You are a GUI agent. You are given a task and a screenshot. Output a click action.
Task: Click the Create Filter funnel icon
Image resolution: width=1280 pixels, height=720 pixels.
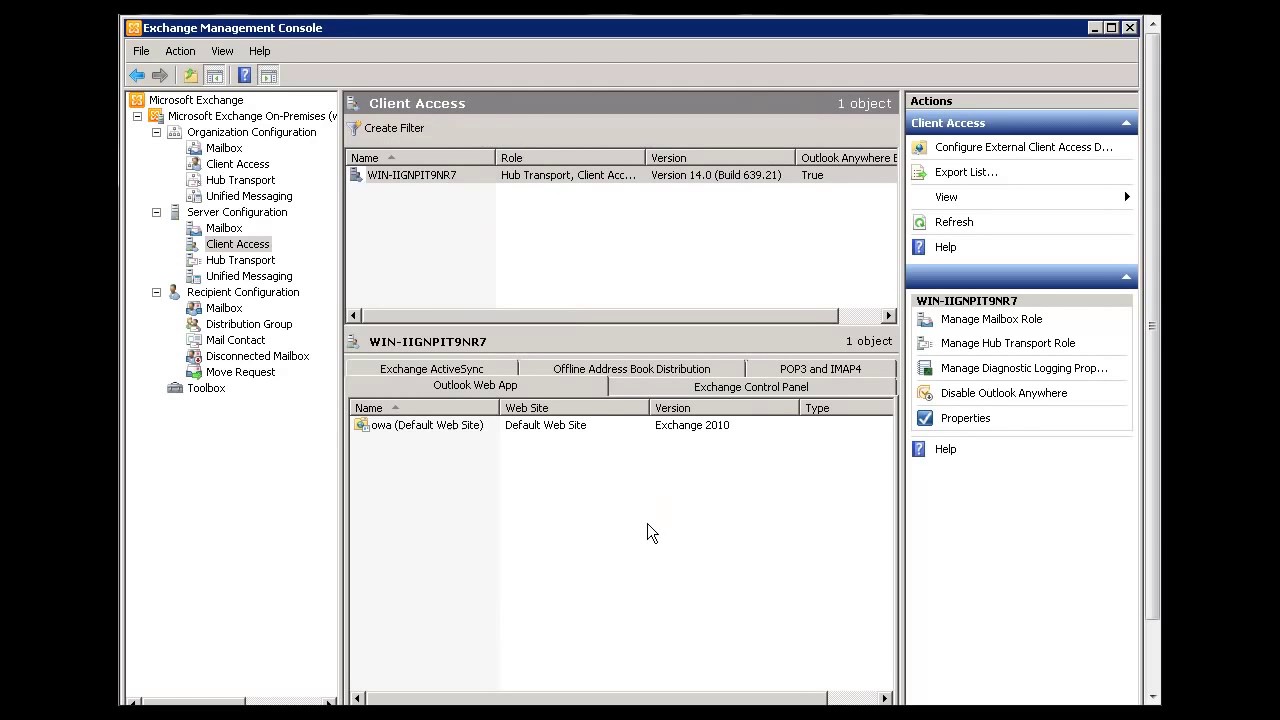coord(354,128)
